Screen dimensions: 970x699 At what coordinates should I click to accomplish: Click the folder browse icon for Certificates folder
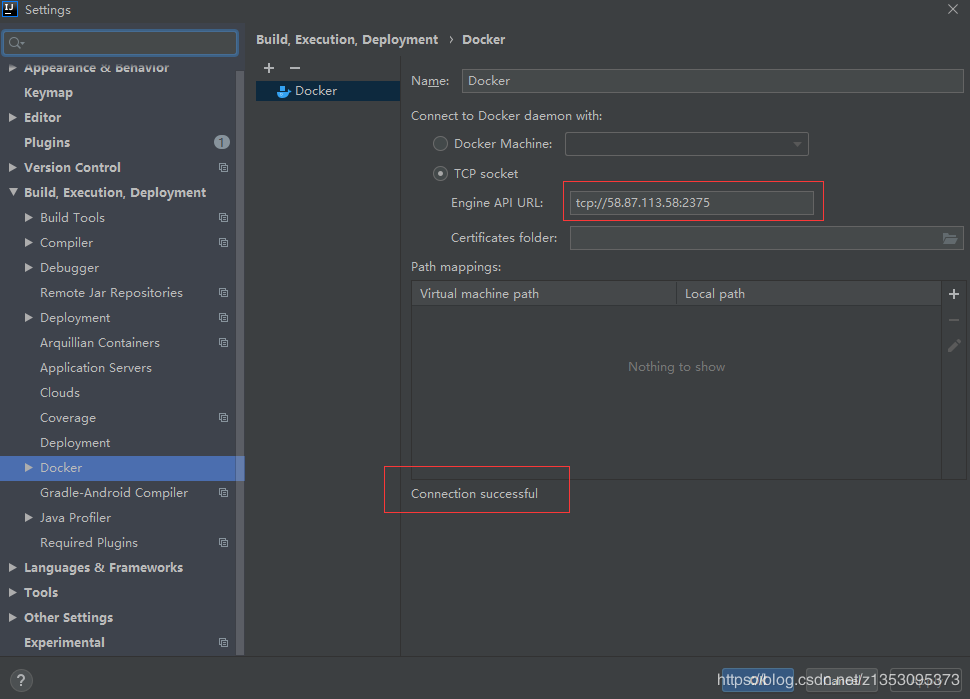950,238
